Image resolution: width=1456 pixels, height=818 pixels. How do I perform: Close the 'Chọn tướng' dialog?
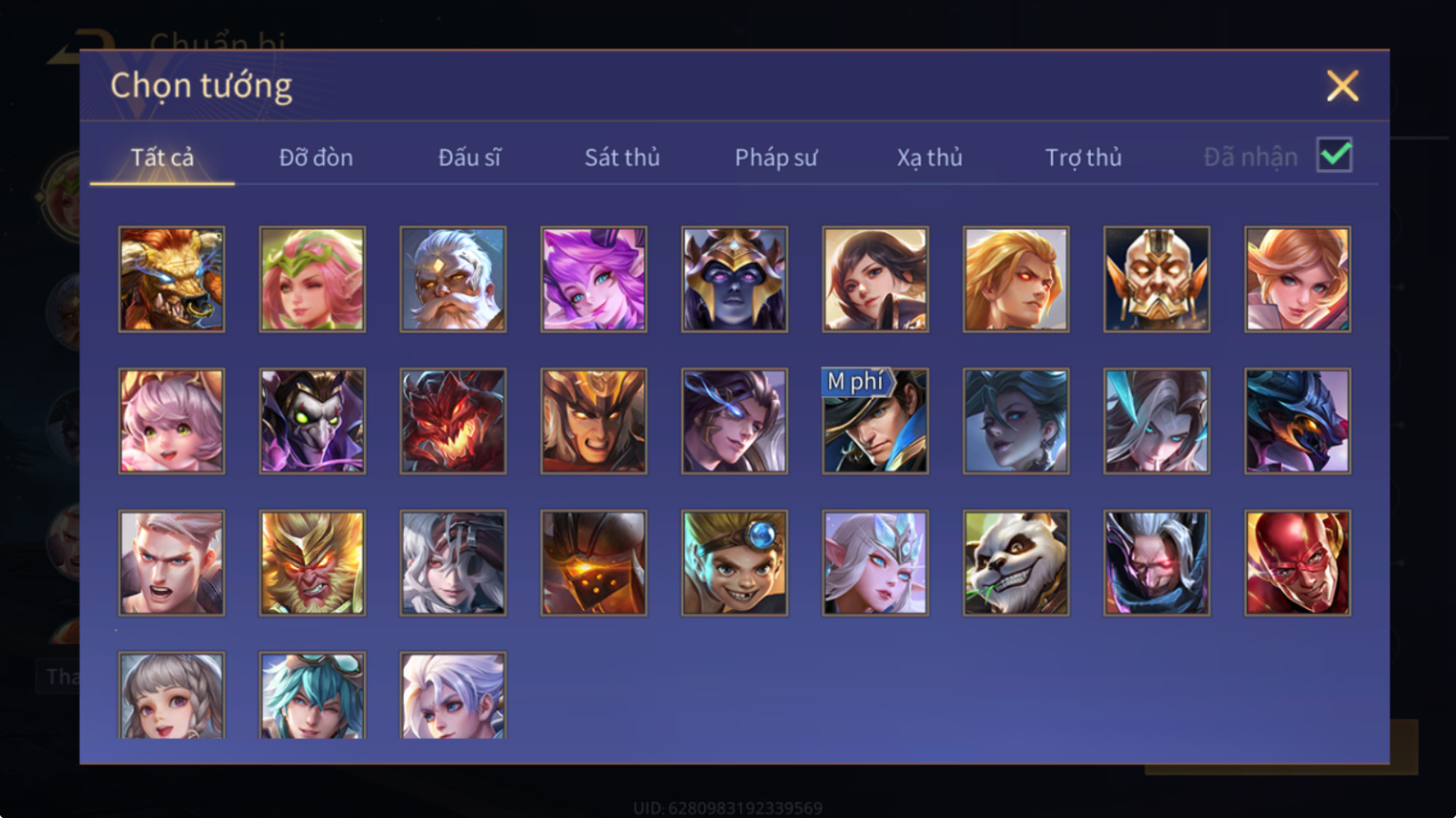pyautogui.click(x=1342, y=86)
